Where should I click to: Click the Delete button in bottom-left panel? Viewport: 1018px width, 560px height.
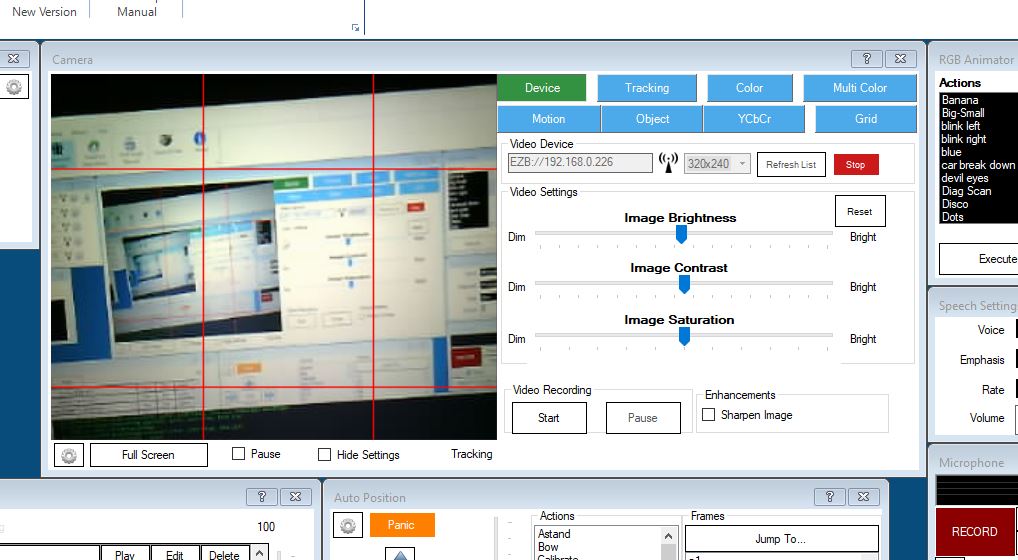225,554
